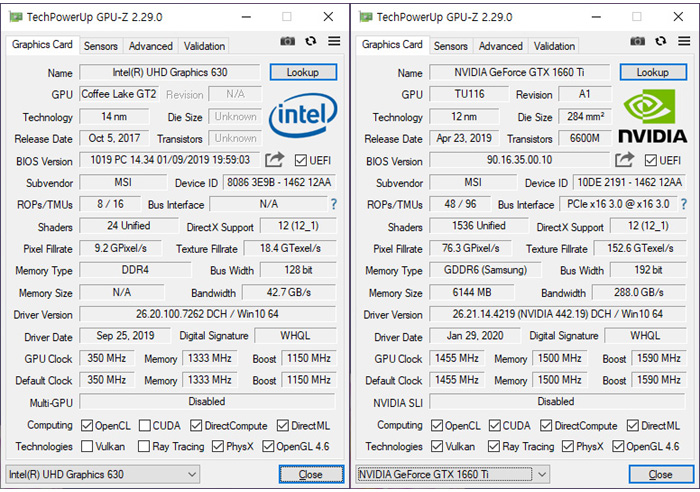The image size is (700, 492).
Task: Click Memory Type GDDR6 (Samsung) value
Action: (x=486, y=270)
